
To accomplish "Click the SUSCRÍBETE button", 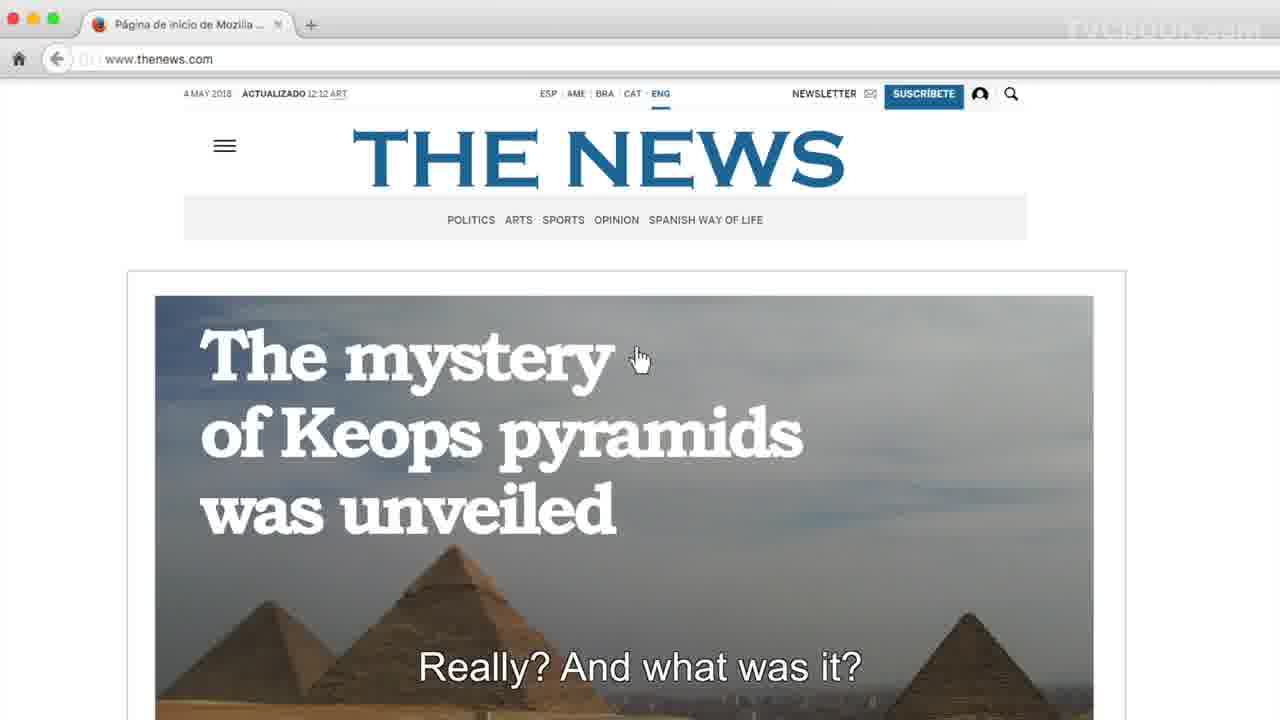I will [x=924, y=95].
